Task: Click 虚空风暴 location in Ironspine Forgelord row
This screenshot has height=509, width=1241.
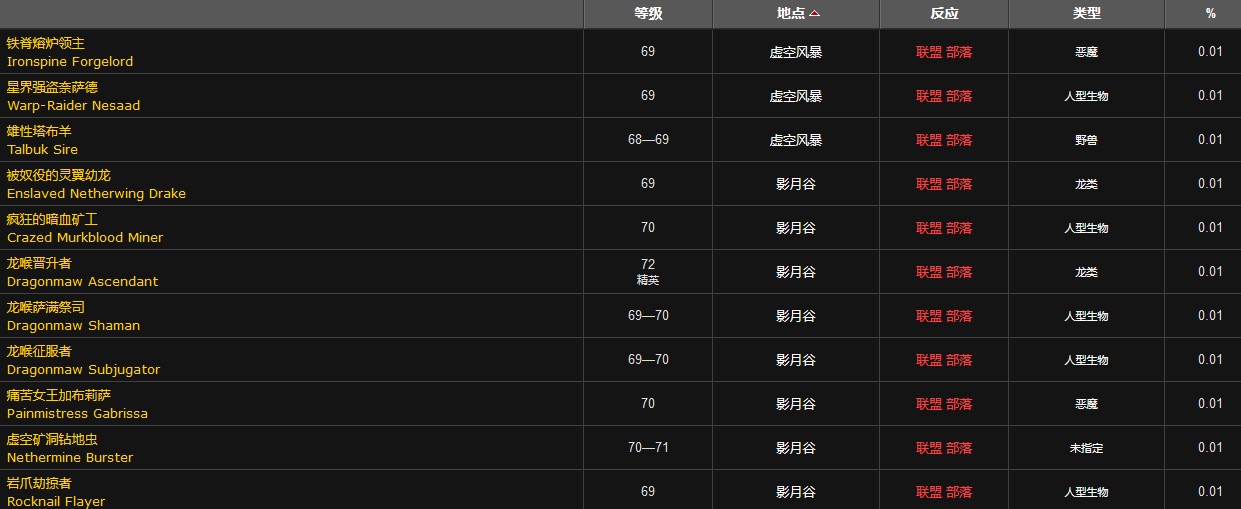Action: click(796, 52)
